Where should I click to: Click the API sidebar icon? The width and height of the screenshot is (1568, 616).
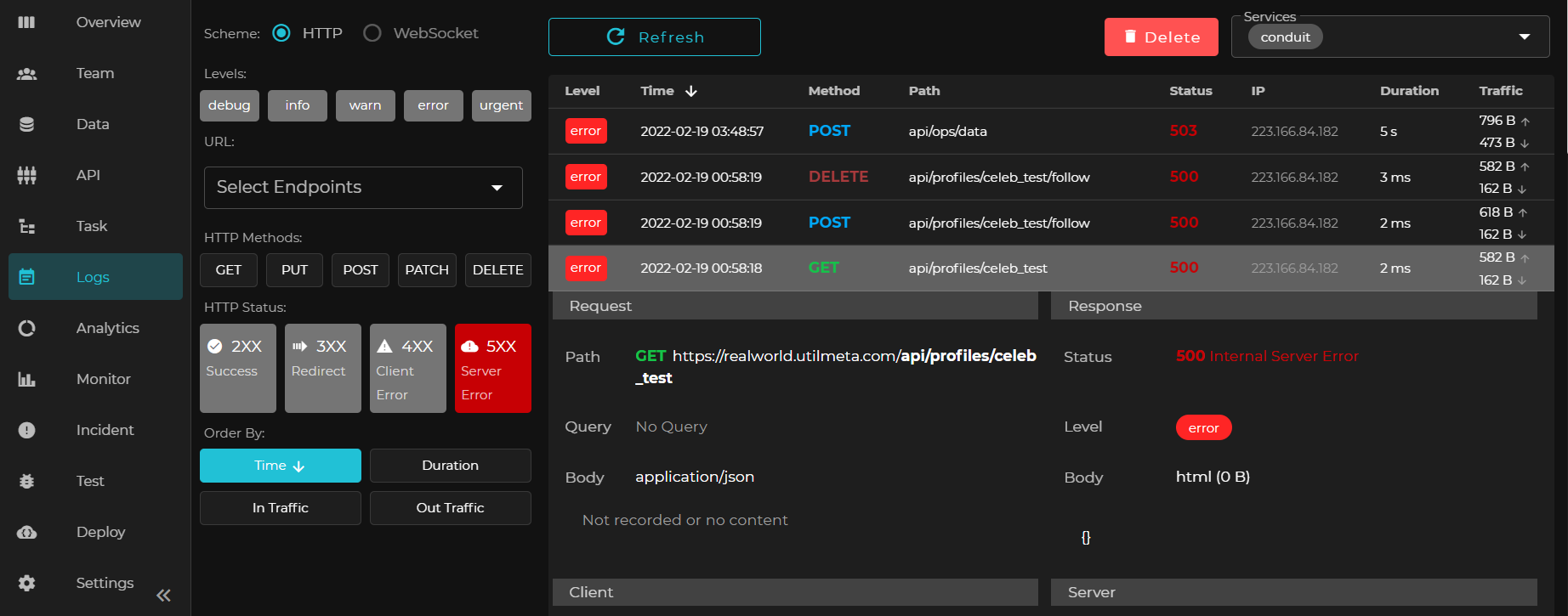(x=26, y=175)
